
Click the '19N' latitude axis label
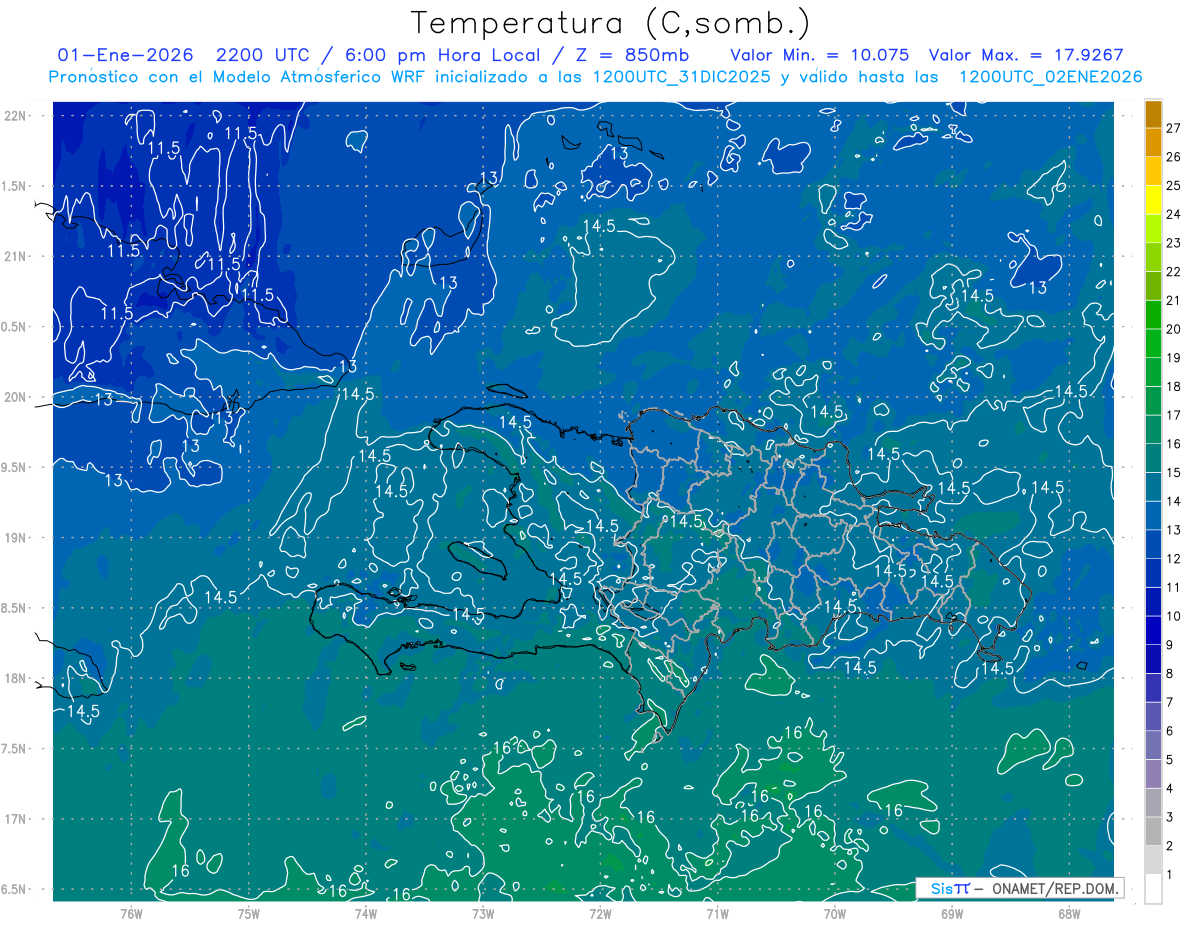point(17,538)
